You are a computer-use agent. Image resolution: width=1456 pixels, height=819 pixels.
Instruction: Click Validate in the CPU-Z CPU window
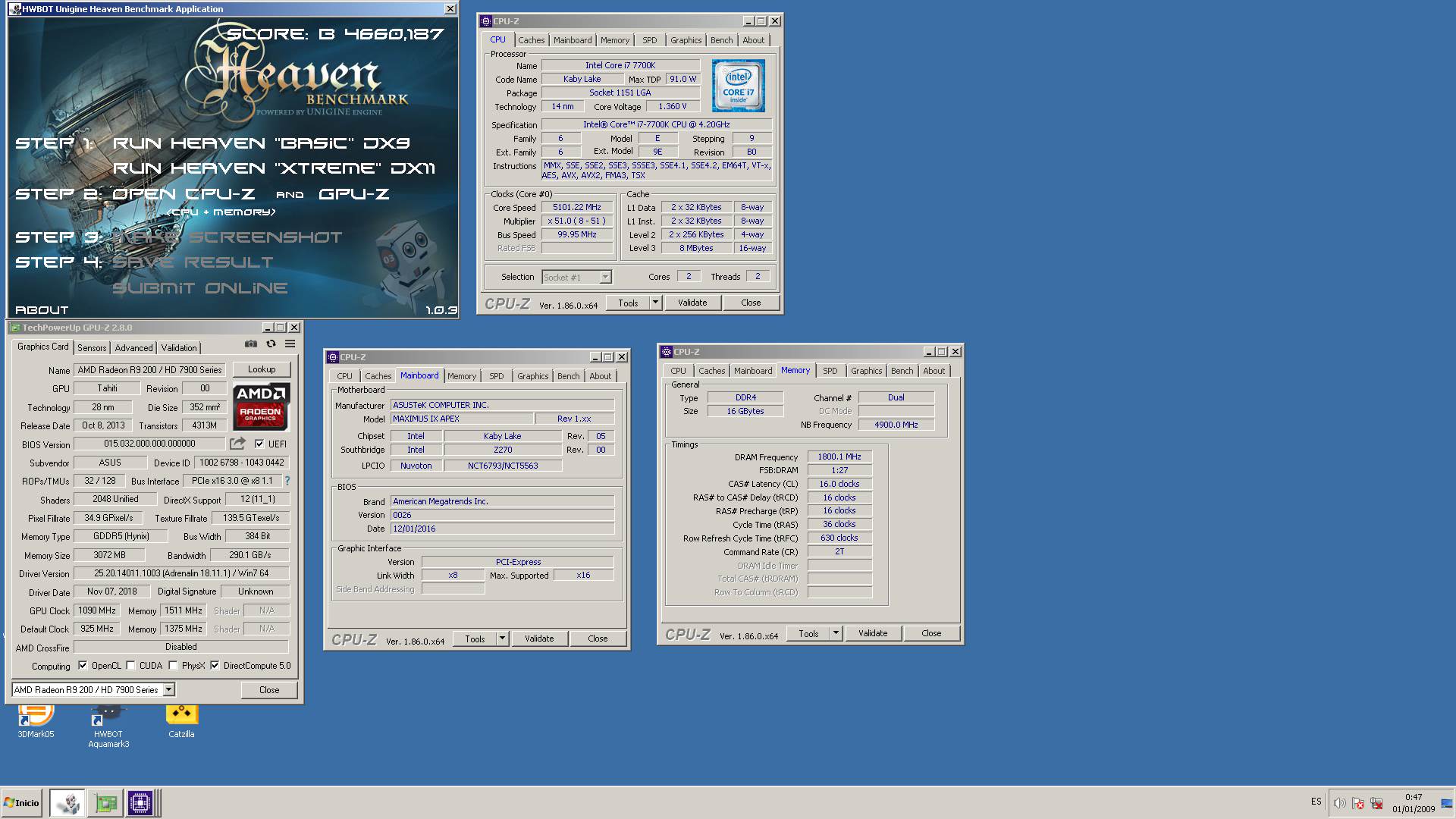[692, 303]
